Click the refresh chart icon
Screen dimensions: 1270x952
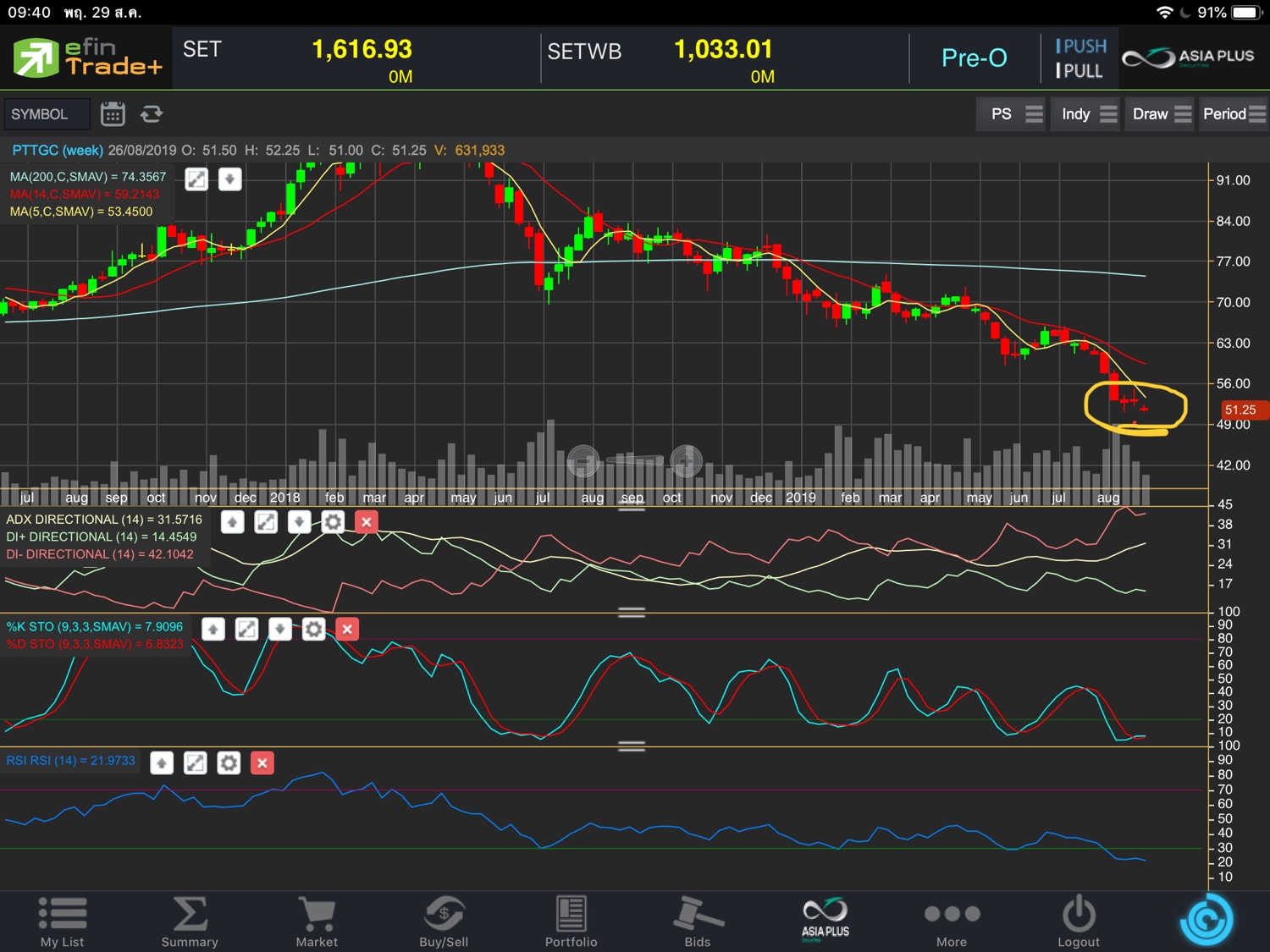tap(152, 114)
